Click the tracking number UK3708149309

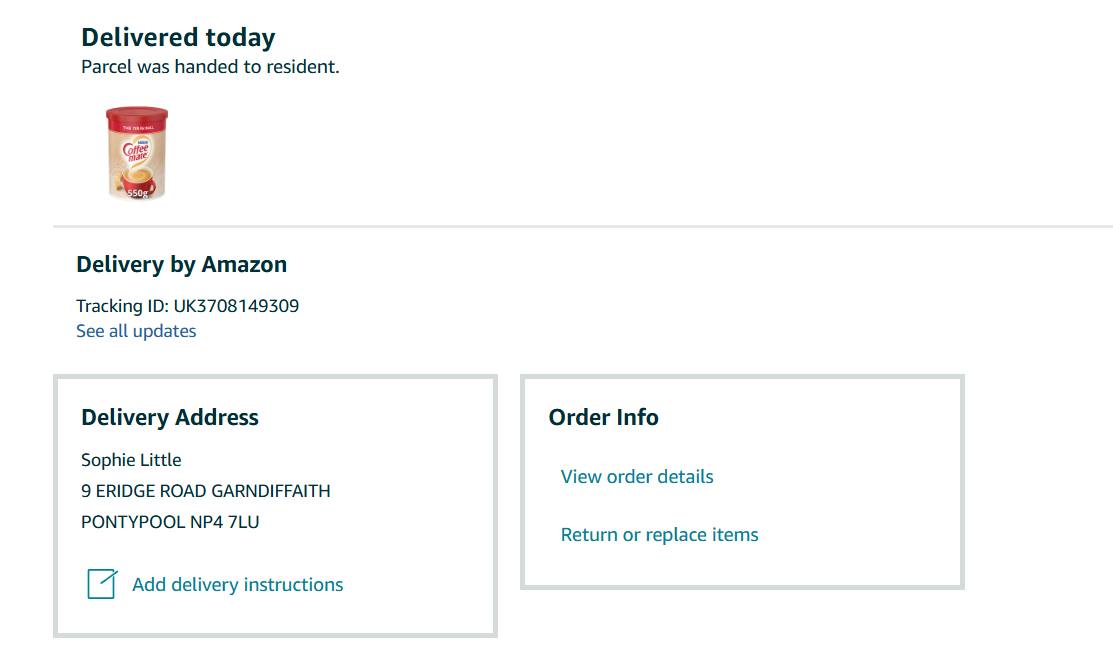point(236,306)
